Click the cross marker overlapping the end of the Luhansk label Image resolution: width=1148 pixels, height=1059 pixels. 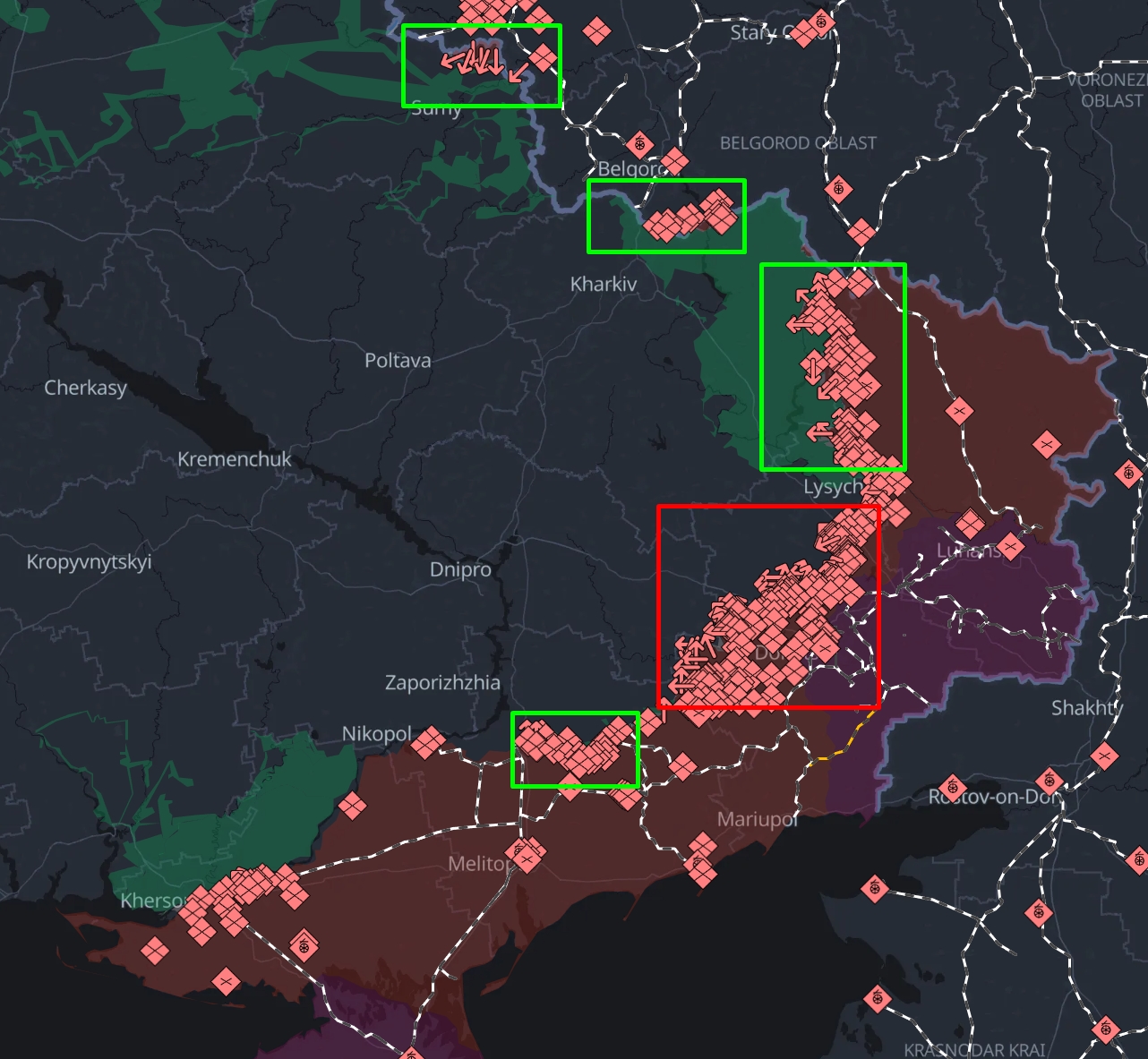1010,546
